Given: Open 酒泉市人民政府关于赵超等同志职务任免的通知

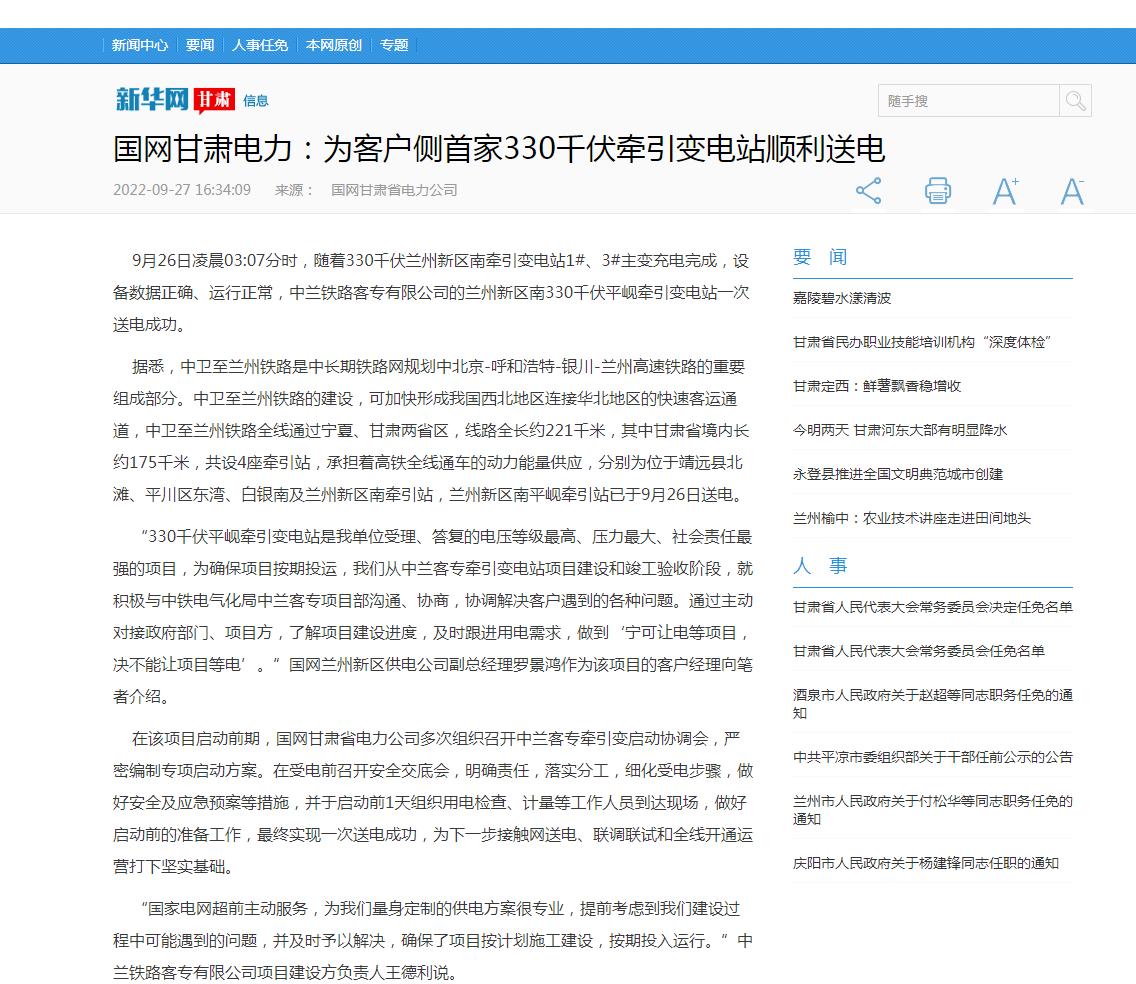Looking at the screenshot, I should (x=932, y=704).
